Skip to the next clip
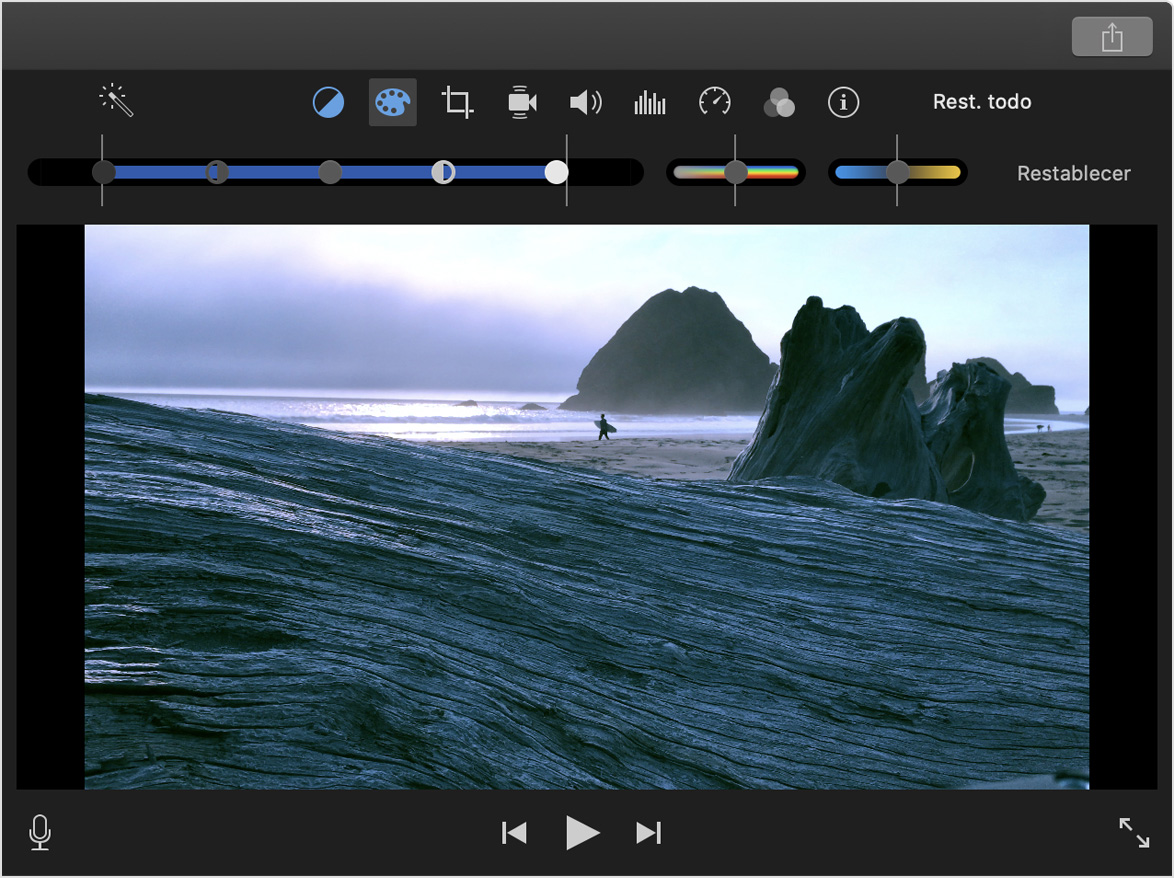 point(648,832)
